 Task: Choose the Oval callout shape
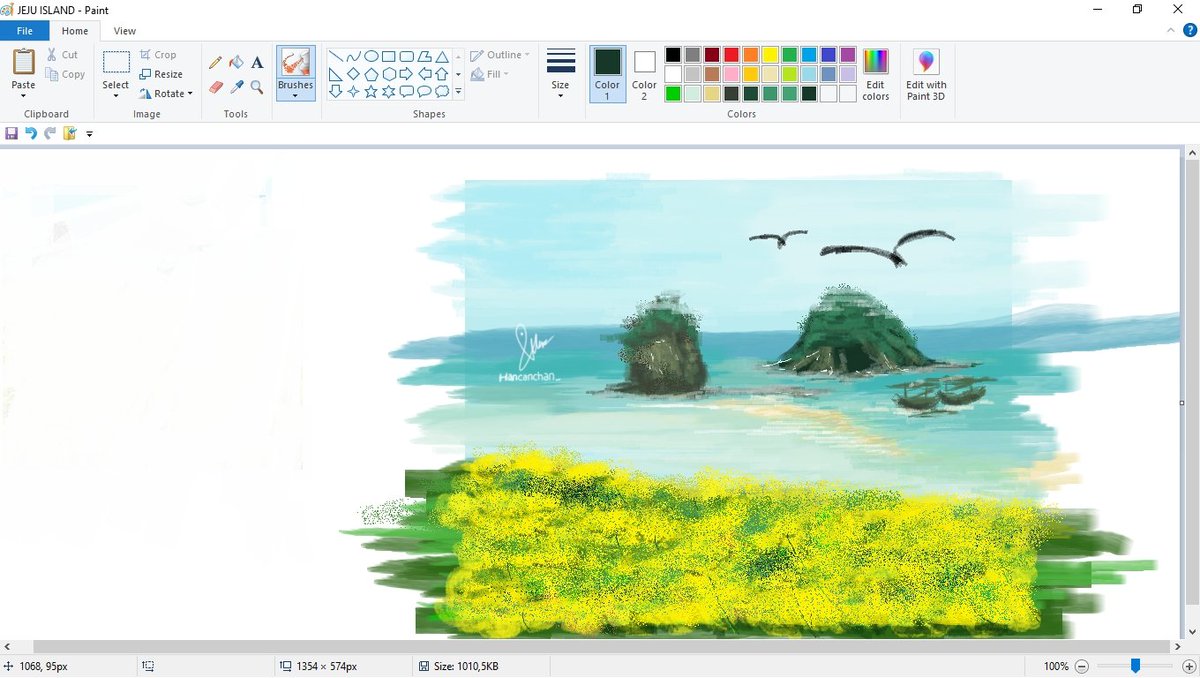(x=424, y=91)
